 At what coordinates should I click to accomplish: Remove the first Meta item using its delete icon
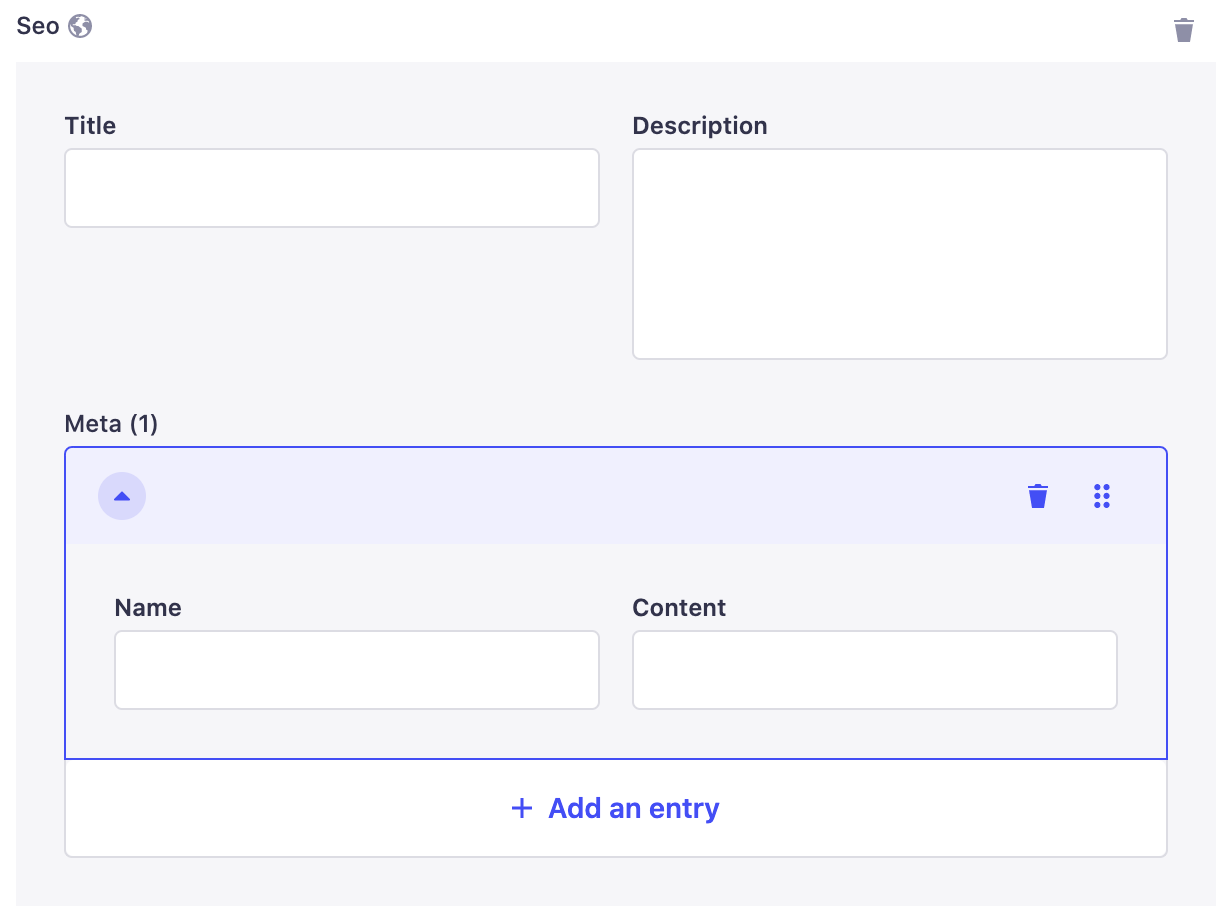coord(1037,495)
